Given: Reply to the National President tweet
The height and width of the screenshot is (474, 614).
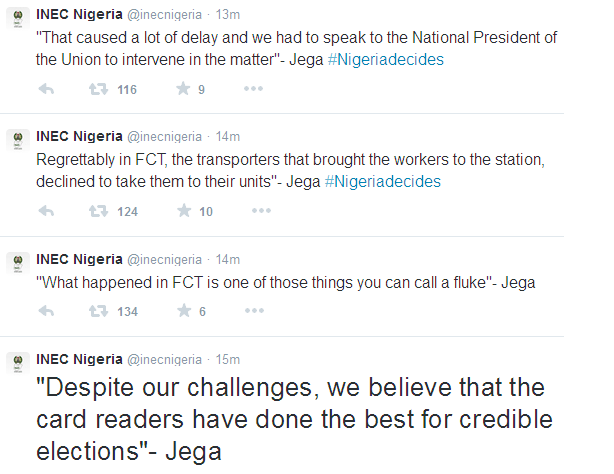Looking at the screenshot, I should pyautogui.click(x=46, y=90).
